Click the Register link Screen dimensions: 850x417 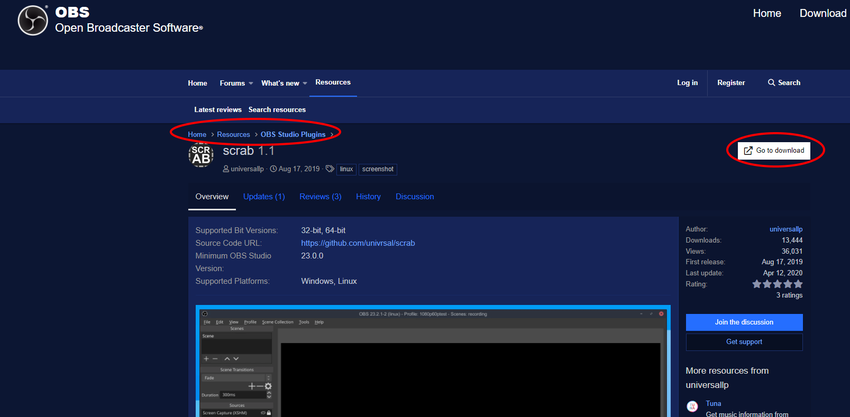click(x=731, y=83)
